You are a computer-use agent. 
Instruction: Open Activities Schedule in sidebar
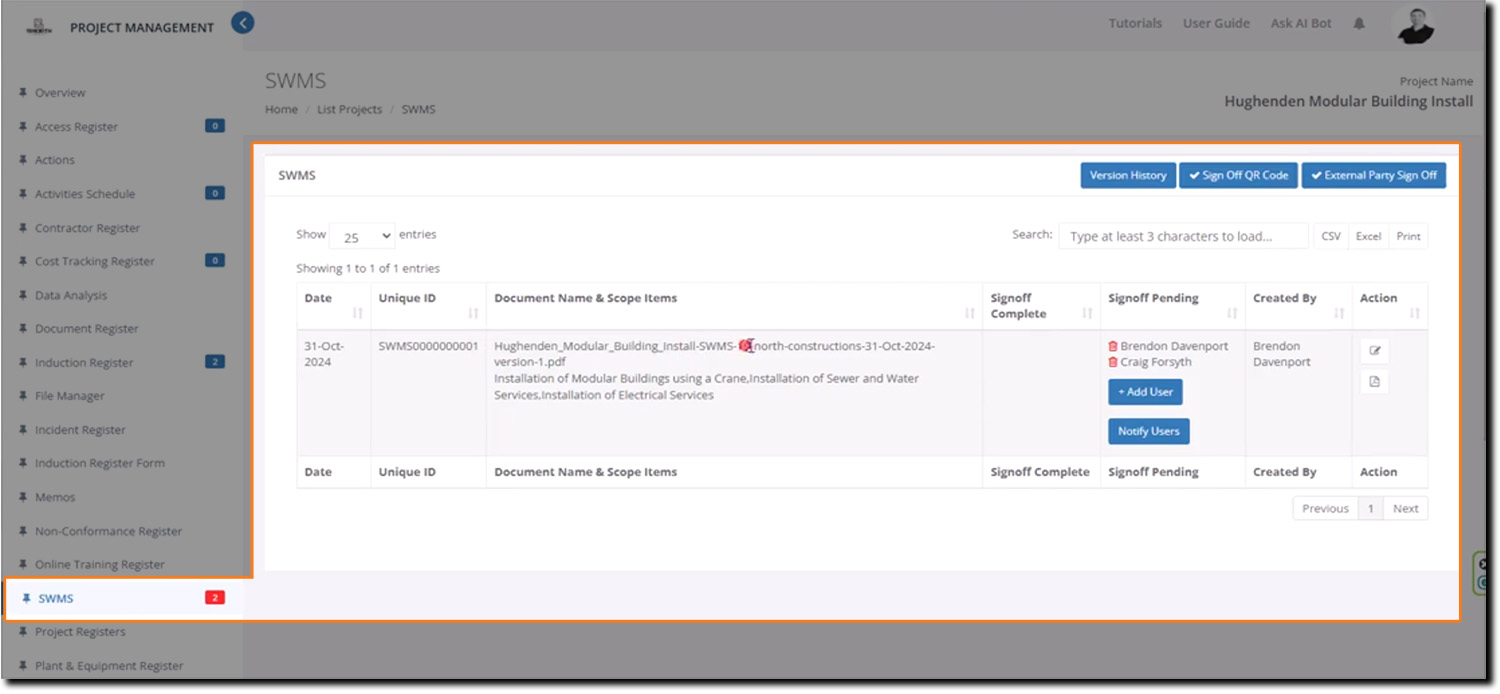(85, 194)
